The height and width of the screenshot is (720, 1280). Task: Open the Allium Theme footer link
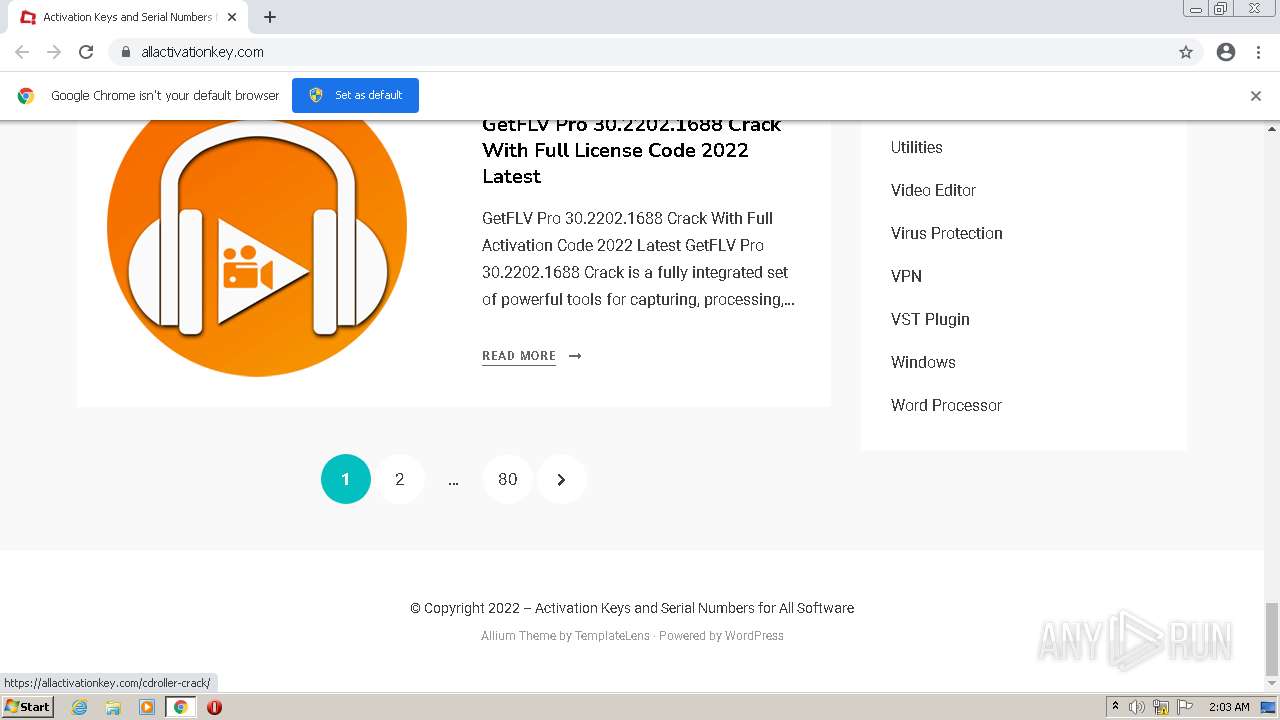pos(518,636)
